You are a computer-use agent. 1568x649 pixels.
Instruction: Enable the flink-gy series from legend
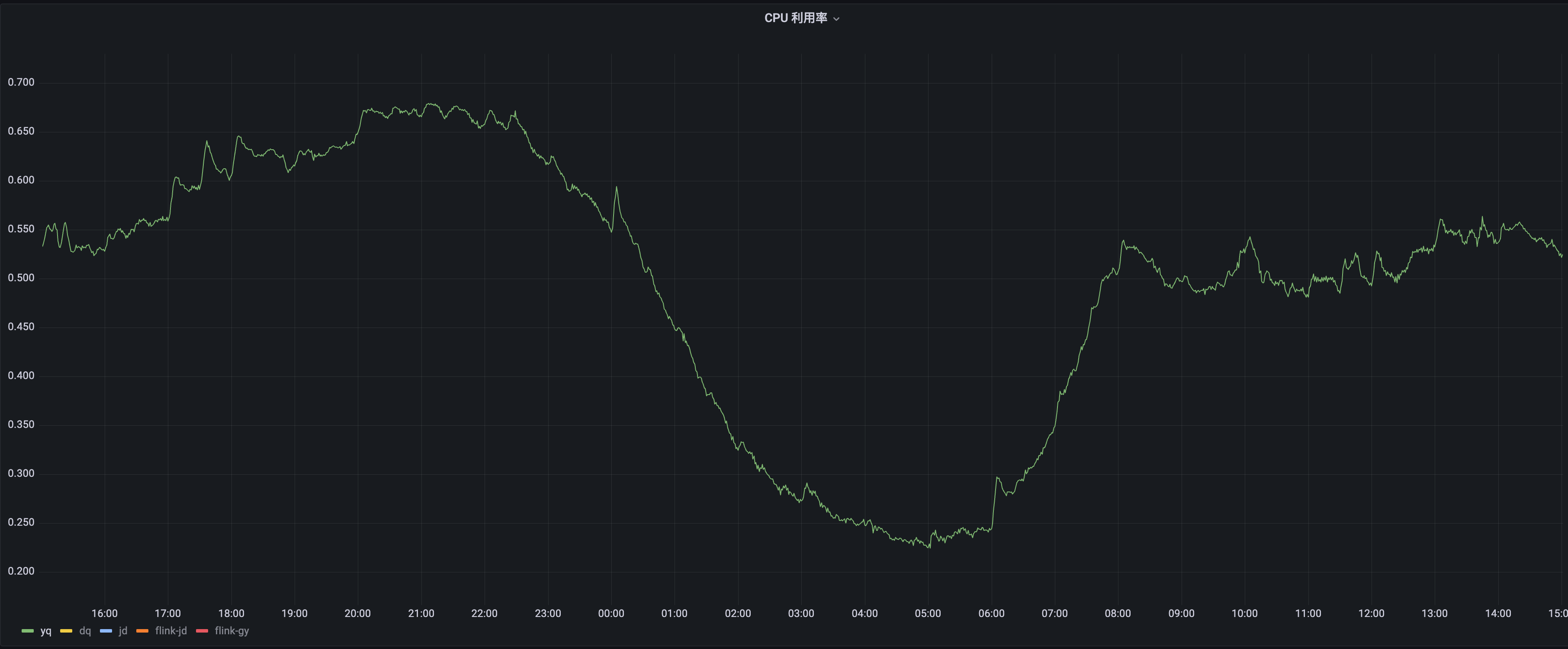coord(232,631)
